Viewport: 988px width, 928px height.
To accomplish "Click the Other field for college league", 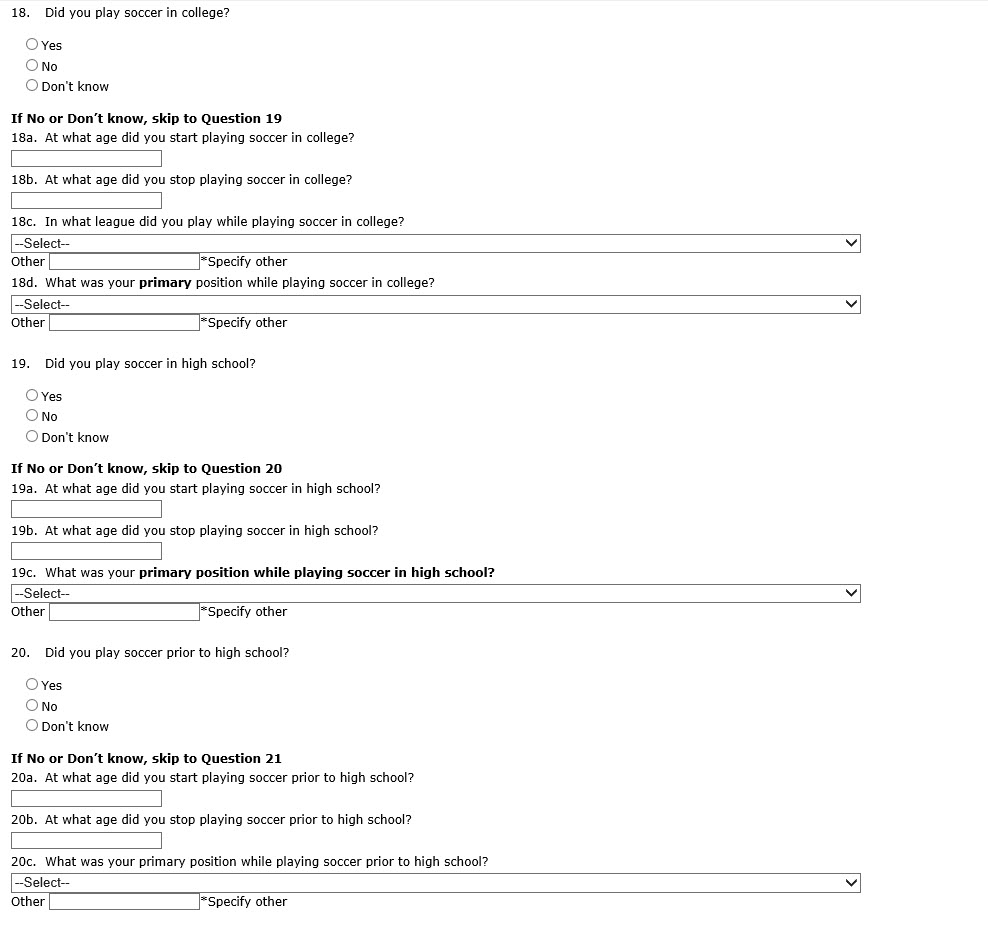I will 124,262.
